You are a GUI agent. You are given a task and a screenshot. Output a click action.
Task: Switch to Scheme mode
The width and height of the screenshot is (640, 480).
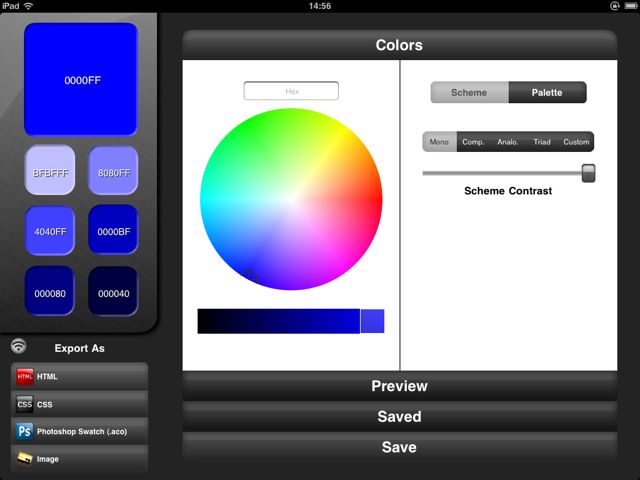[469, 92]
